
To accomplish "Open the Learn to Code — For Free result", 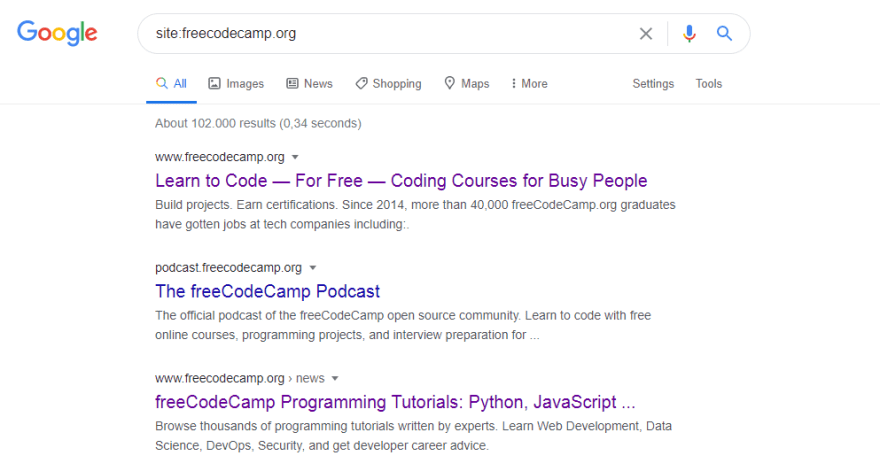I will point(401,181).
